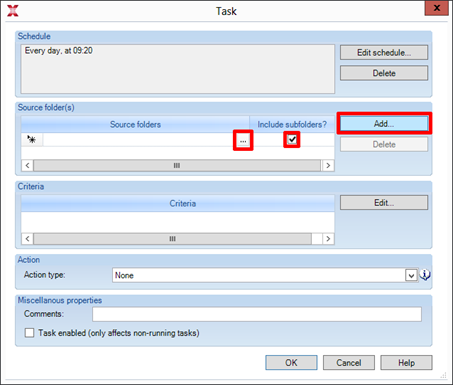This screenshot has width=453, height=385.
Task: Open the Criteria Edit button
Action: coord(384,203)
